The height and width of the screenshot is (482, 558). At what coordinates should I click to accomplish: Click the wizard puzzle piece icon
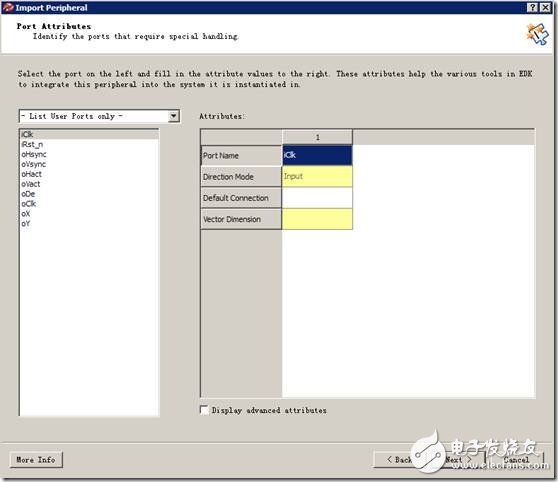[537, 34]
